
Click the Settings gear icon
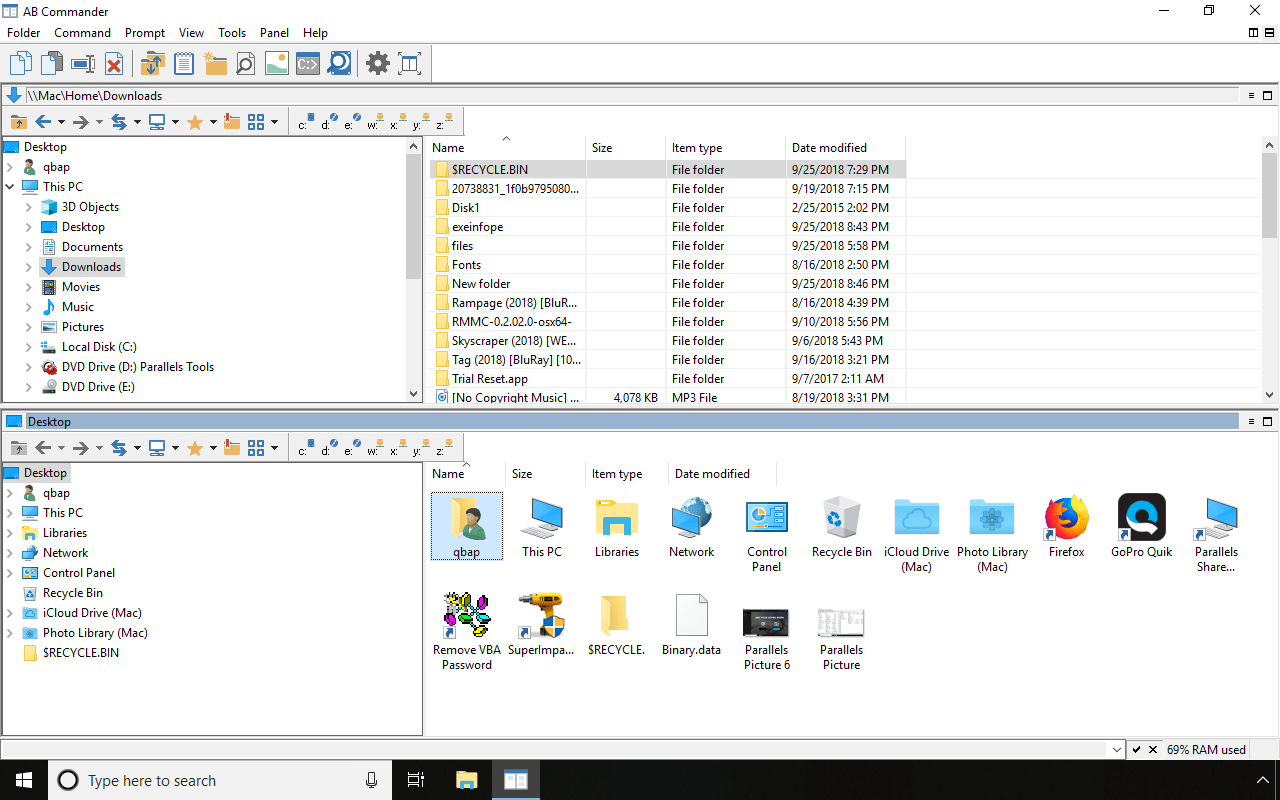click(377, 63)
